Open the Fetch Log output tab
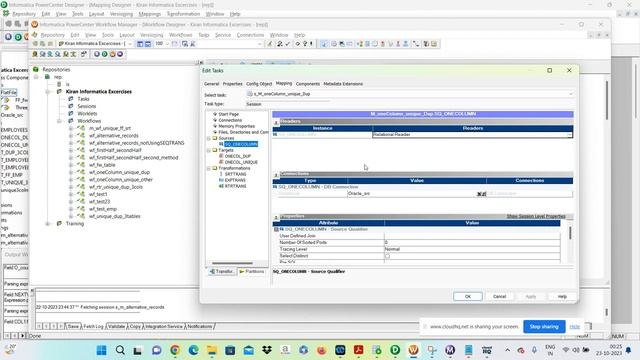Image resolution: width=640 pixels, height=360 pixels. click(x=93, y=327)
